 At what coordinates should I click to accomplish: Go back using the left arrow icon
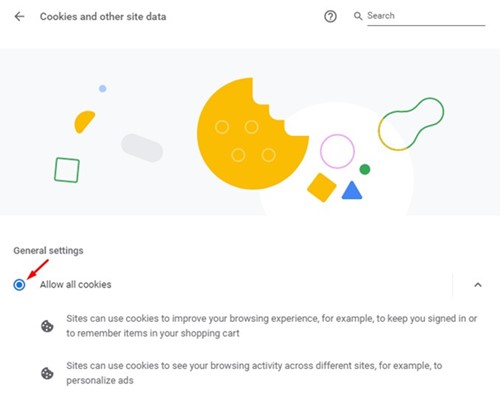click(x=19, y=16)
